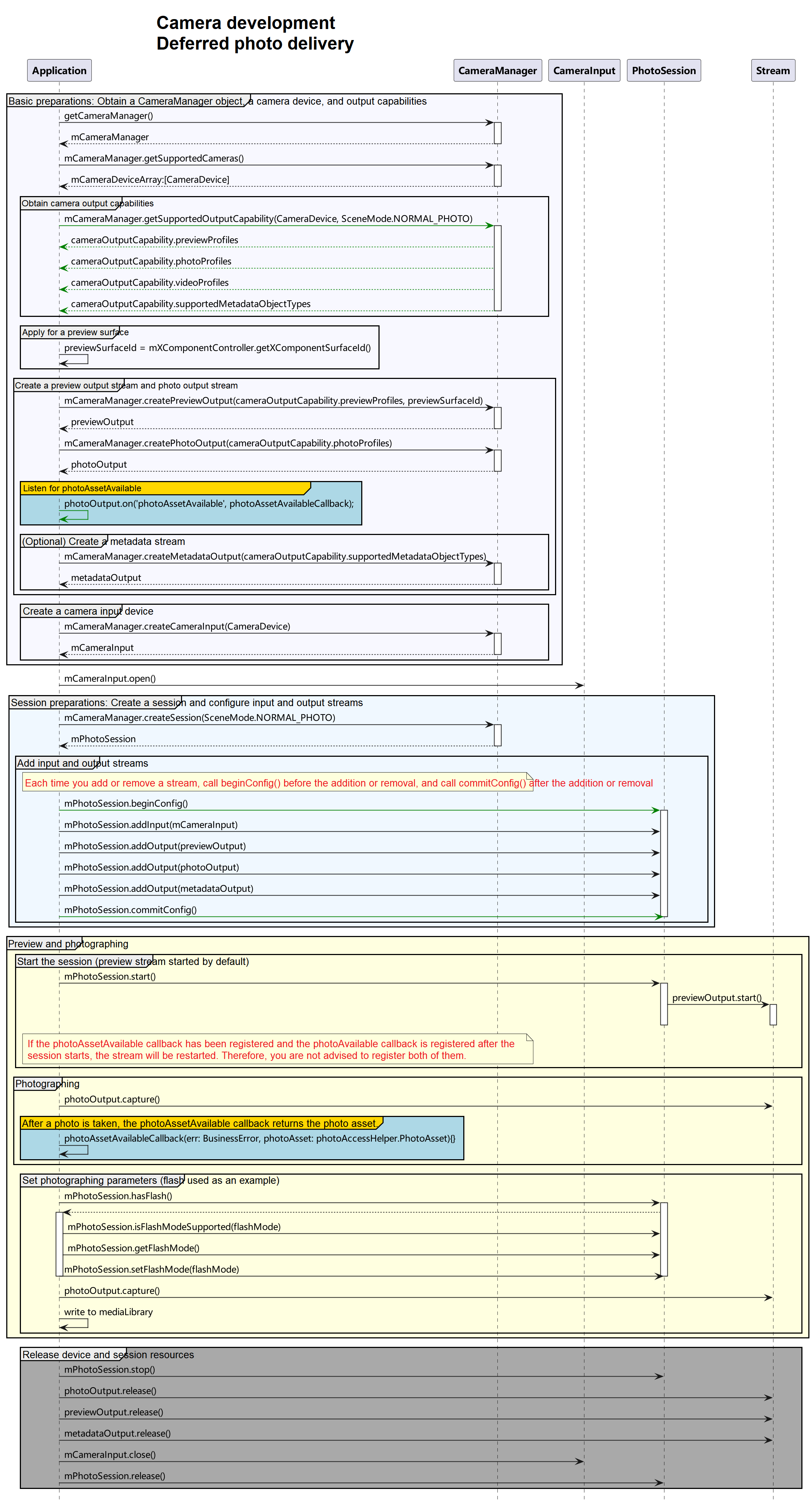
Task: Select the previewSurfaceId assignment message
Action: point(217,347)
